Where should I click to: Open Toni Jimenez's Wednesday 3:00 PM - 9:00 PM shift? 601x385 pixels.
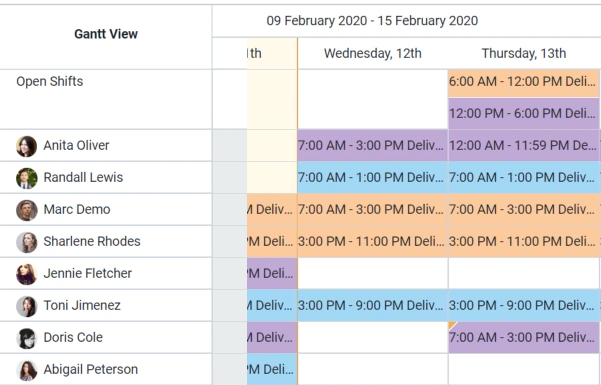coord(372,305)
